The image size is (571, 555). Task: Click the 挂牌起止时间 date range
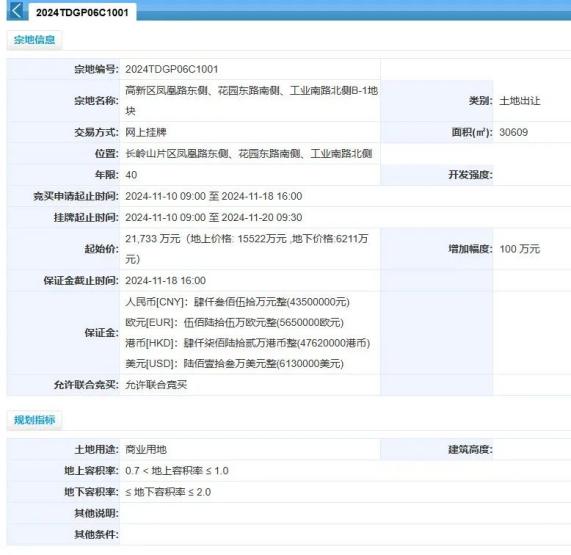click(x=214, y=217)
